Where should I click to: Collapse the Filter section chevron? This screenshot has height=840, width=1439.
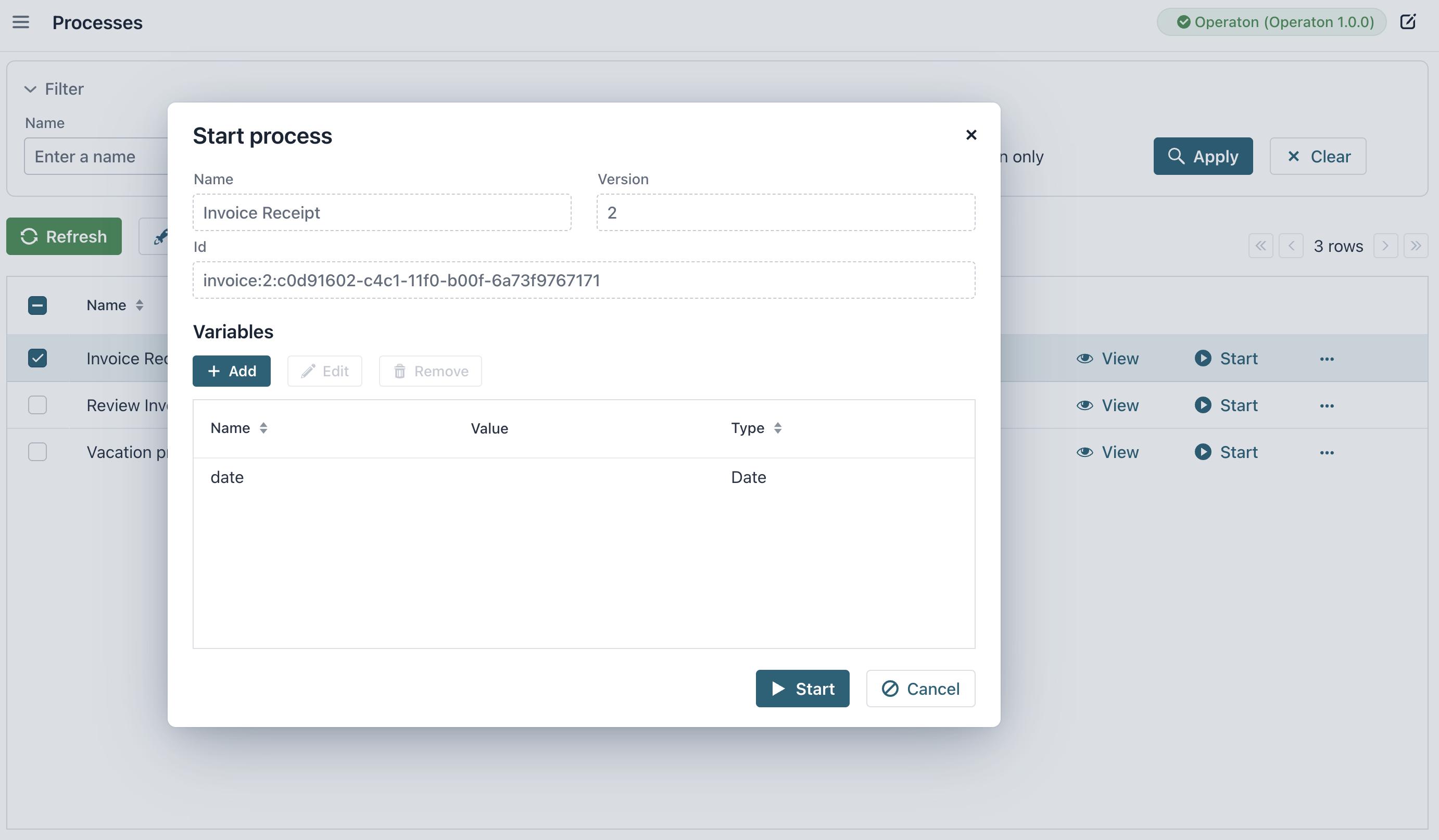pos(30,89)
